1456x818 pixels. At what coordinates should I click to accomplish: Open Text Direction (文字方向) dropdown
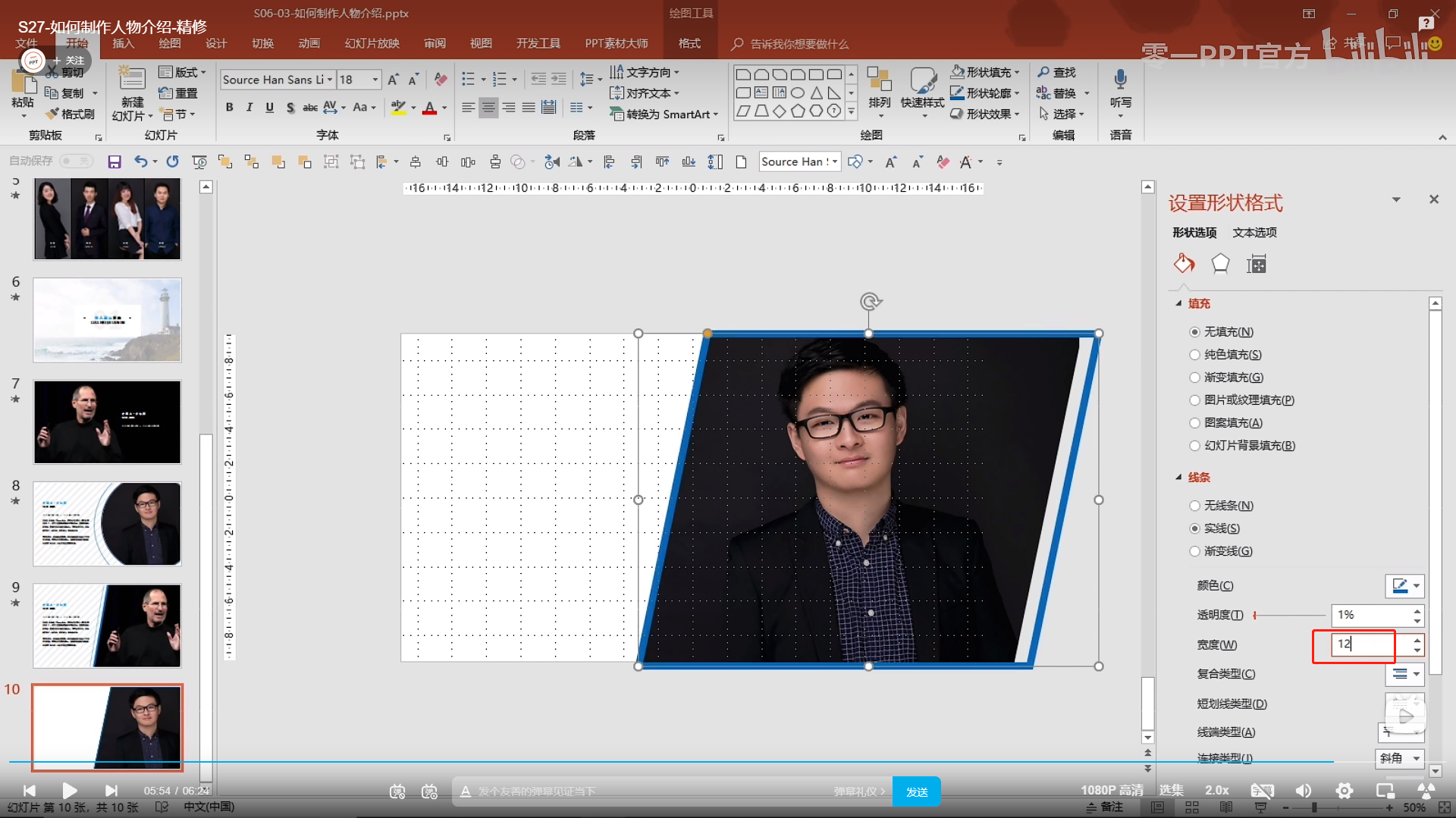(645, 72)
